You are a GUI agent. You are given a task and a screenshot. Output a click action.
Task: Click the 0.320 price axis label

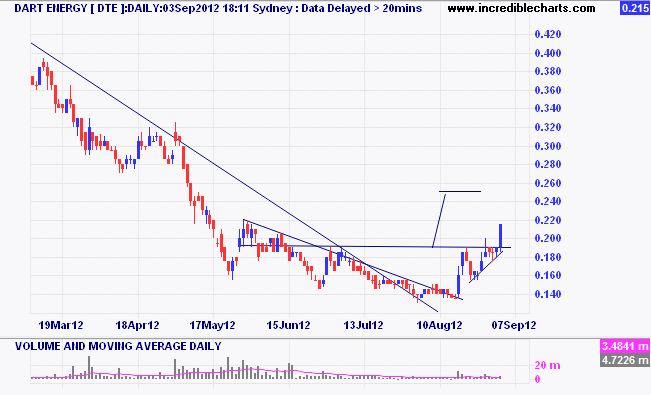tap(548, 127)
